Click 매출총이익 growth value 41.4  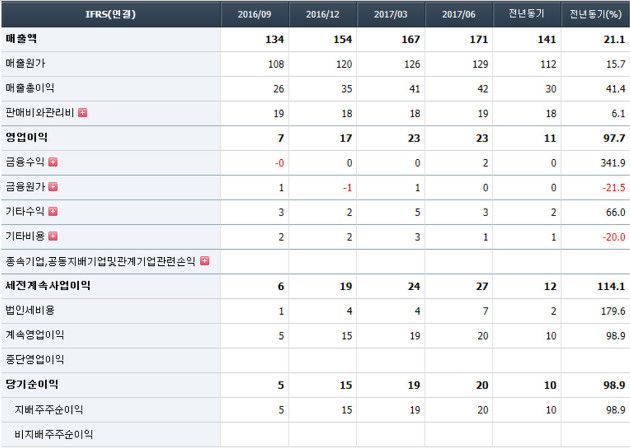pos(616,89)
